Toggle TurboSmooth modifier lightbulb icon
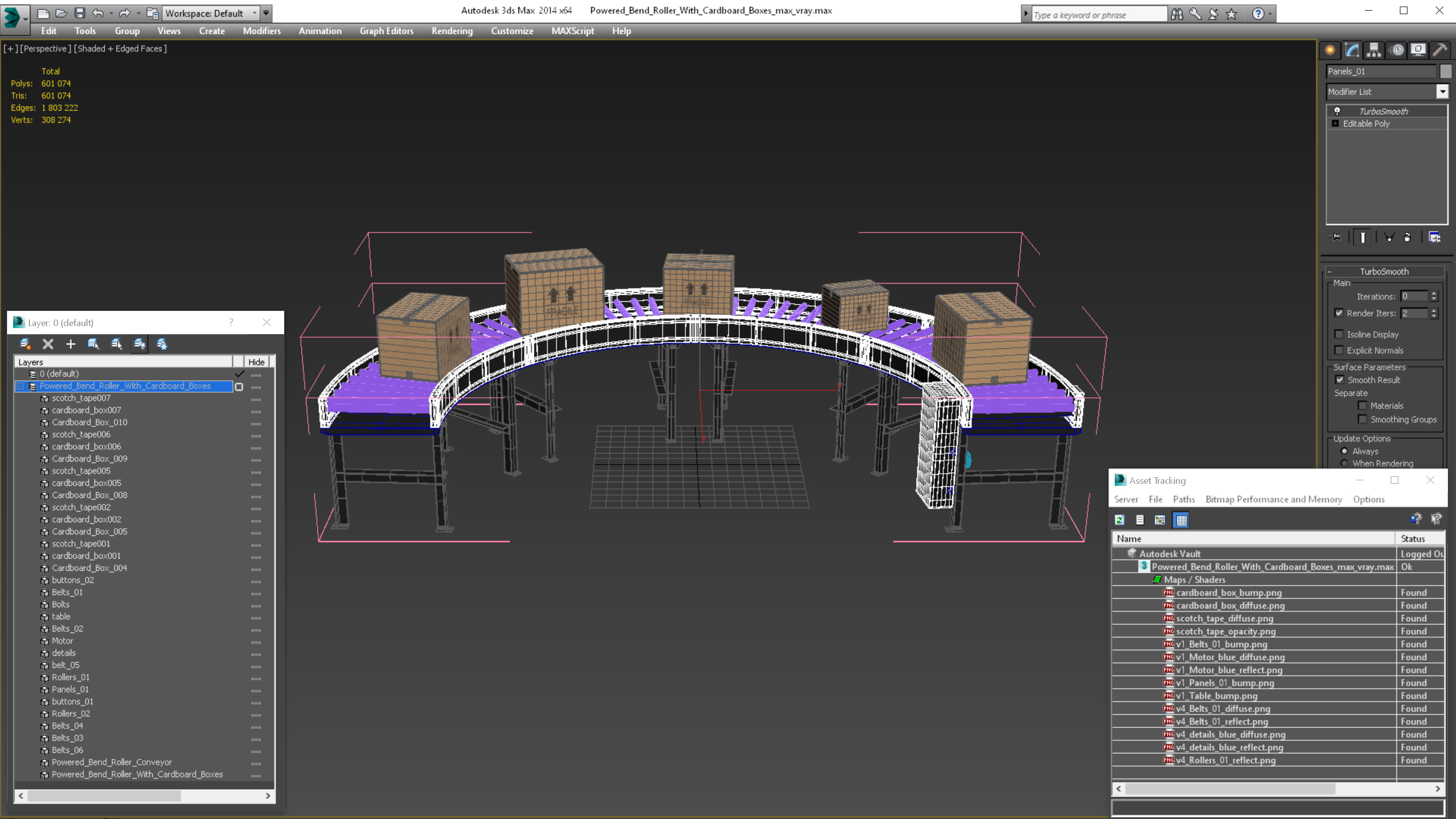This screenshot has width=1456, height=819. (x=1337, y=111)
